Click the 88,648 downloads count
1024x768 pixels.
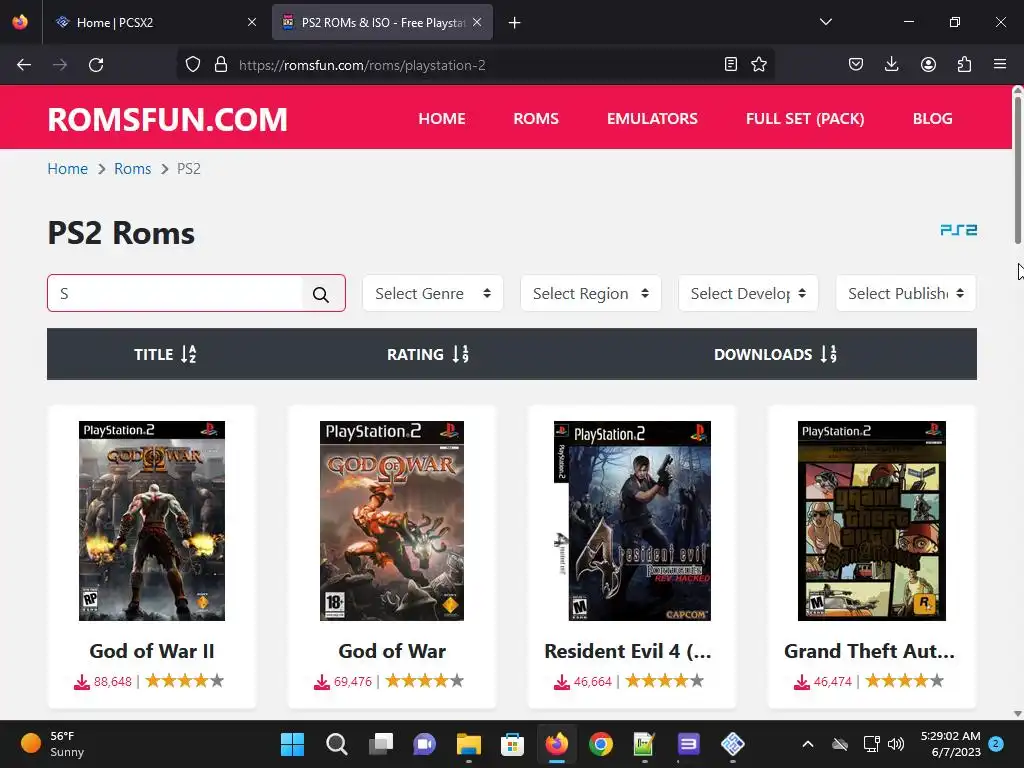click(112, 681)
